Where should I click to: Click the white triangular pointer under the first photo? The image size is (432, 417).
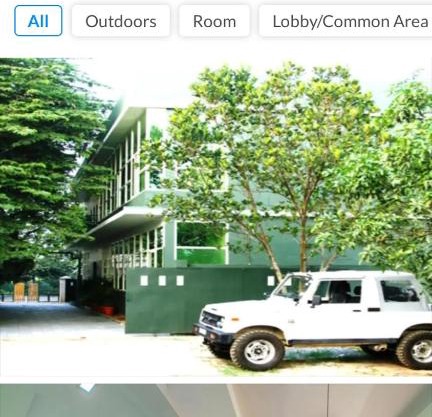coord(87,388)
